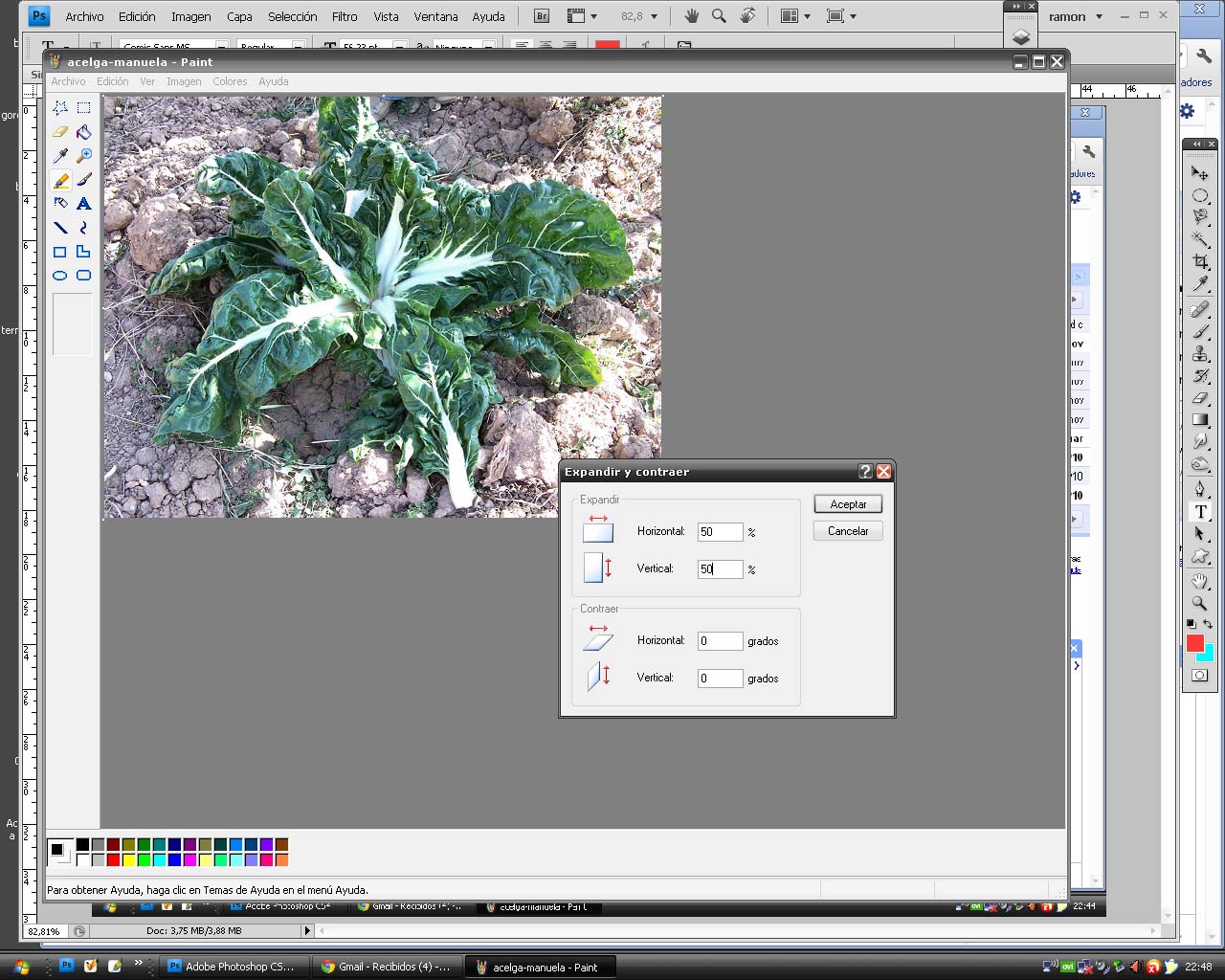Pick the Ellipse tool in Paint
This screenshot has height=980, width=1225.
click(x=60, y=276)
